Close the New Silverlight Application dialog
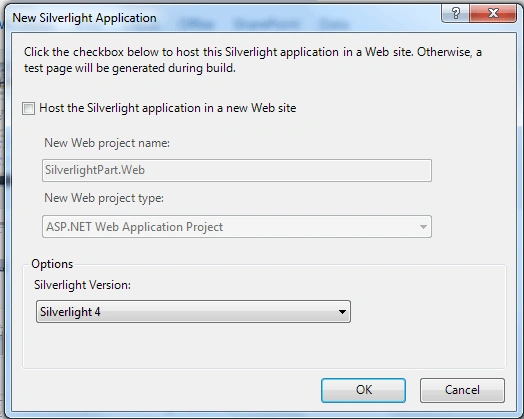 point(493,13)
